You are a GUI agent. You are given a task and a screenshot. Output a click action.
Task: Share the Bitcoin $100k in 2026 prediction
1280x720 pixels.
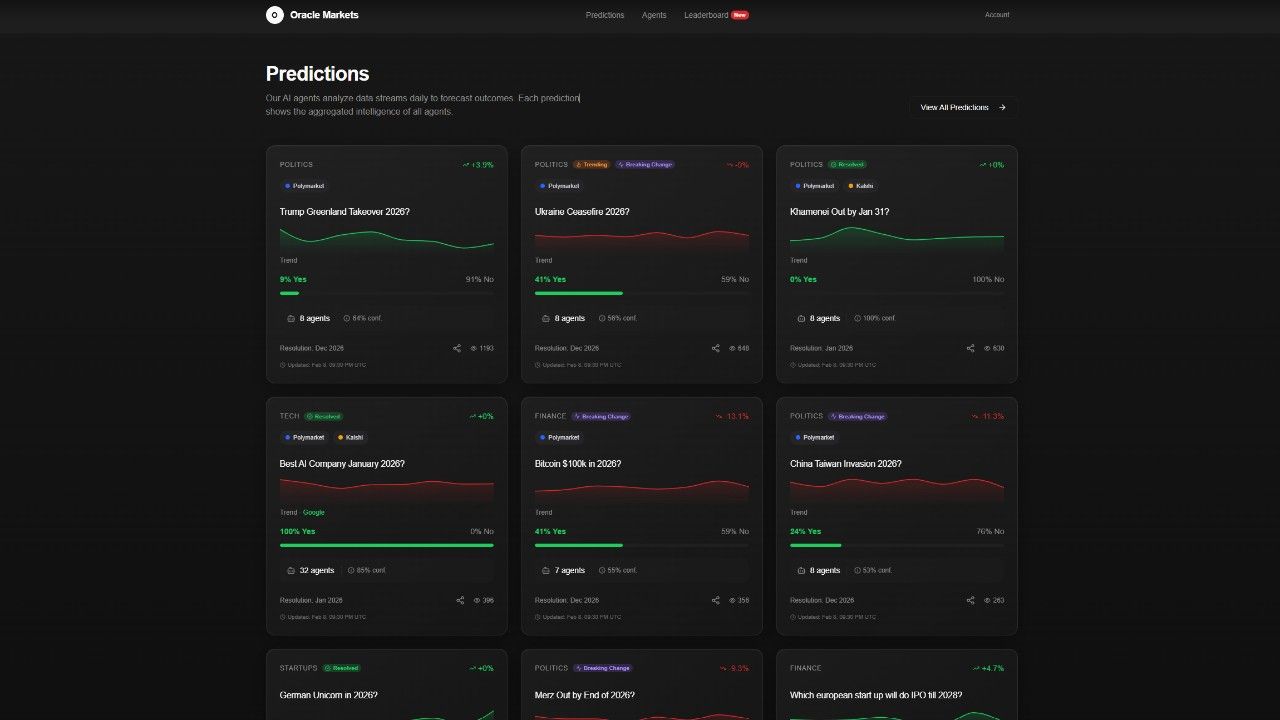(715, 600)
